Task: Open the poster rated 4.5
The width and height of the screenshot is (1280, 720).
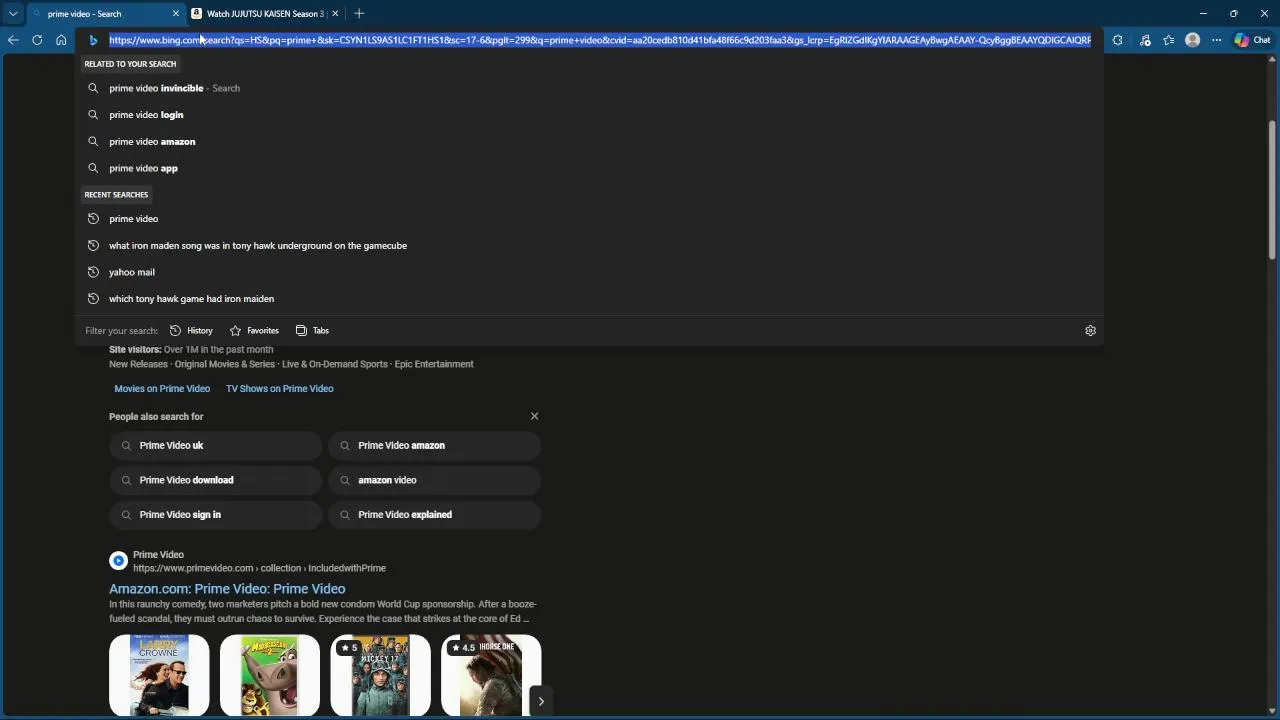Action: tap(491, 675)
